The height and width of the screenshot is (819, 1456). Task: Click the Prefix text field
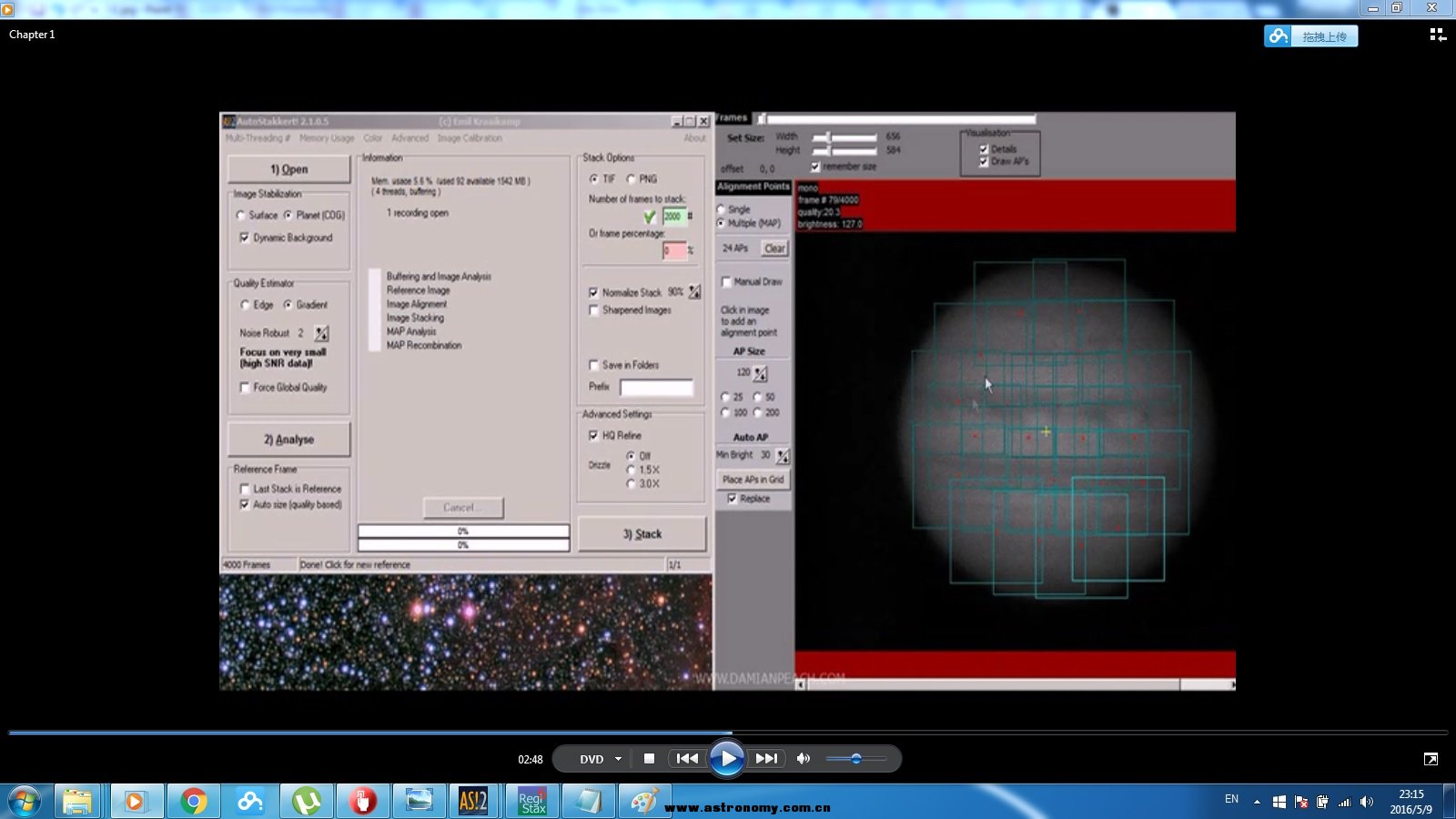coord(656,388)
